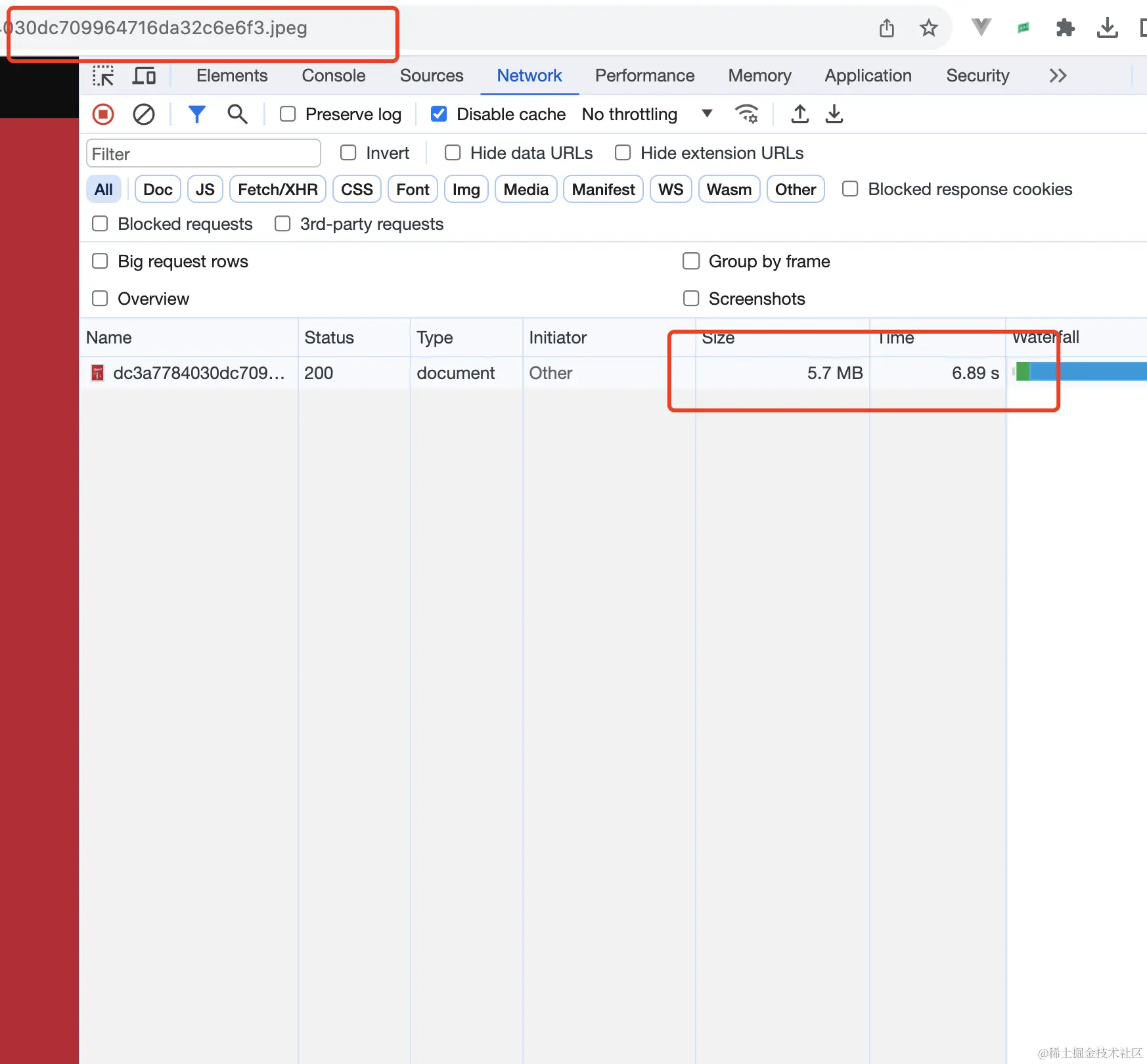Activate the inspect element picker tool
This screenshot has height=1064, width=1147.
[x=103, y=76]
